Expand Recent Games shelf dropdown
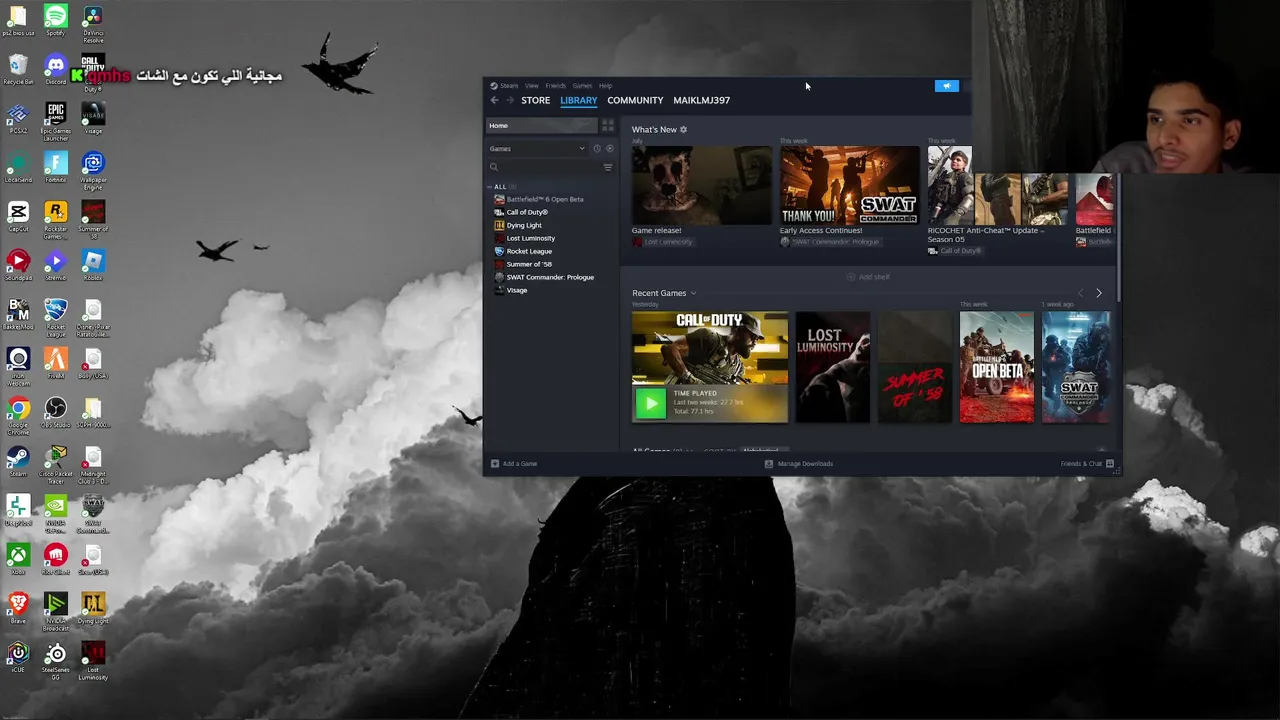1280x720 pixels. tap(693, 293)
